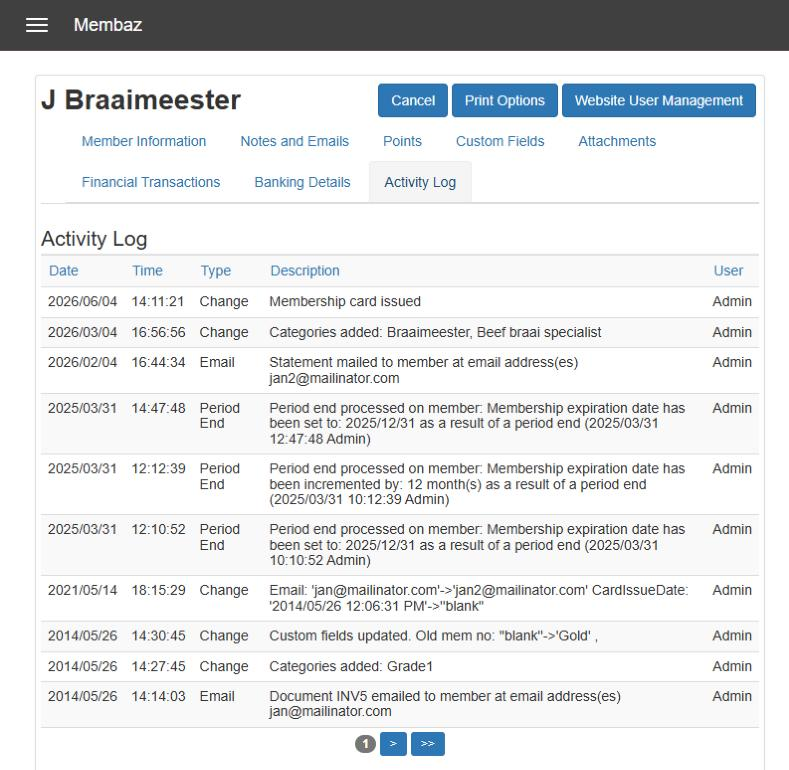Switch to Member Information tab
789x770 pixels.
coord(144,141)
